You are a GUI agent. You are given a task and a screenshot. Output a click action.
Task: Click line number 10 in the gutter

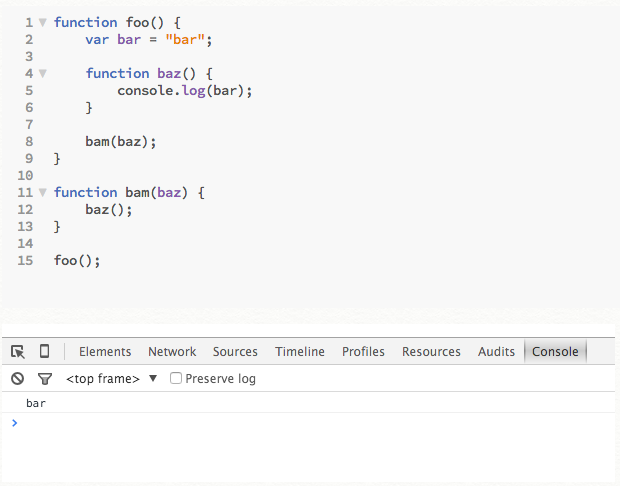(x=25, y=176)
